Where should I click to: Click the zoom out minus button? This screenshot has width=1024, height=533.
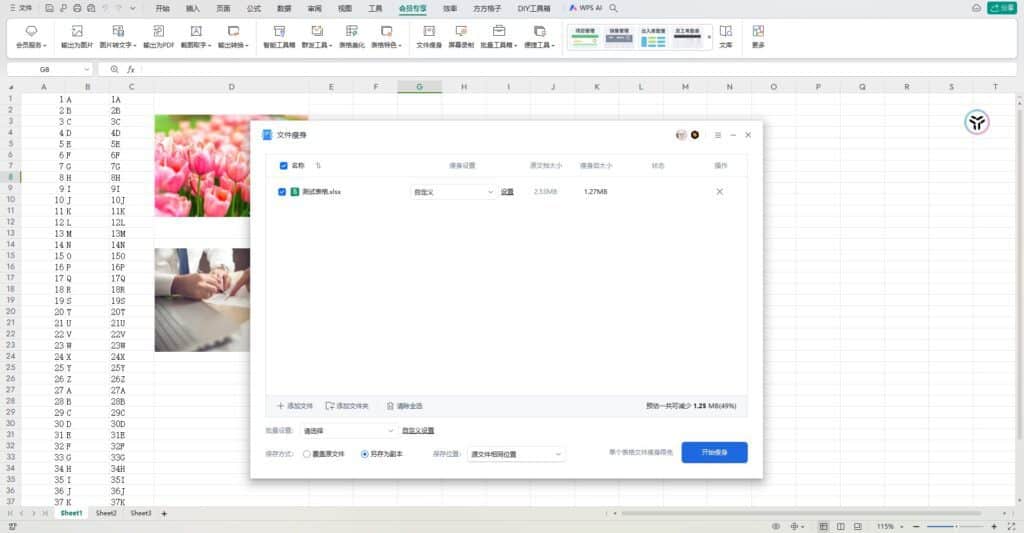coord(916,526)
